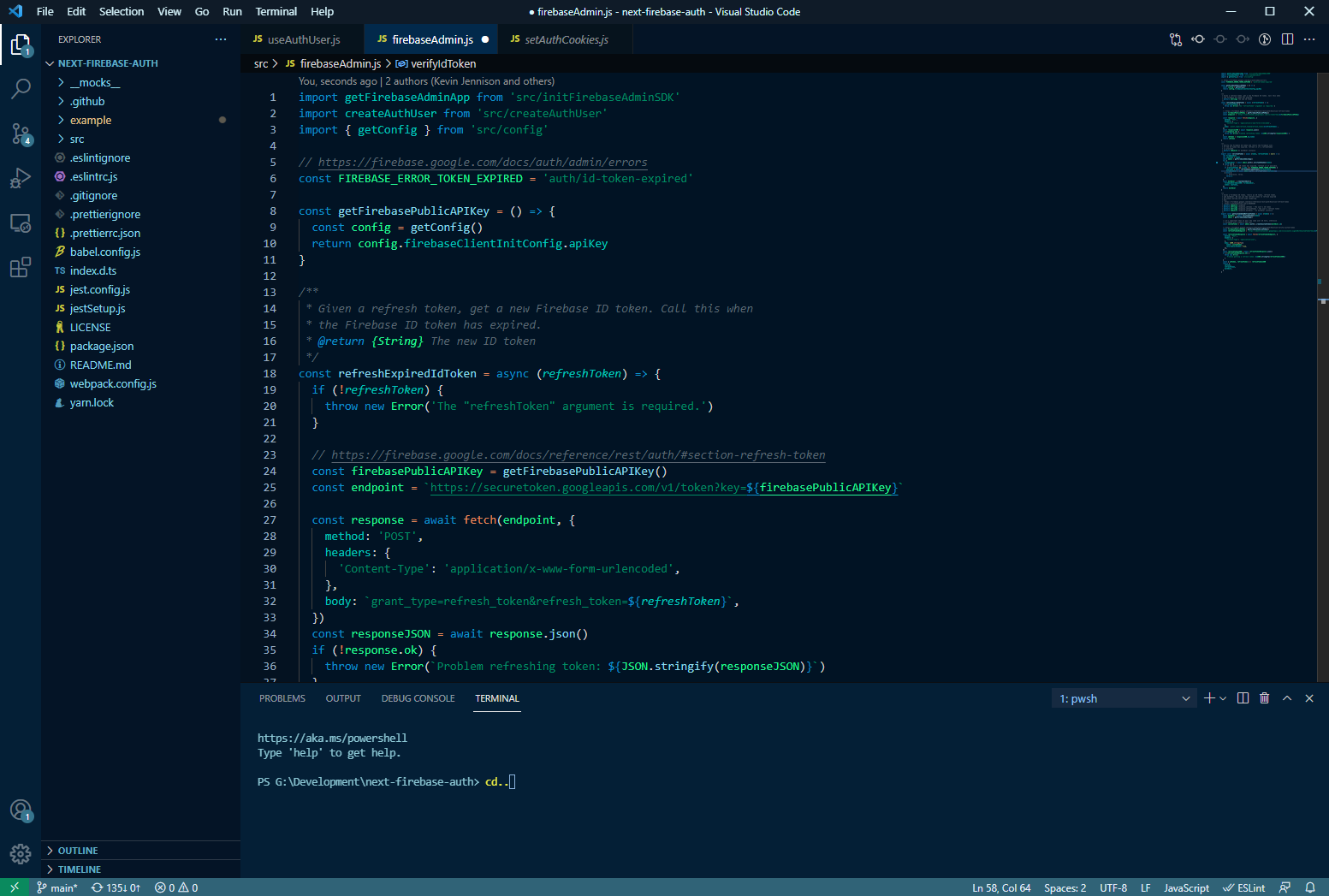Kill the terminal with trash icon

[1265, 698]
